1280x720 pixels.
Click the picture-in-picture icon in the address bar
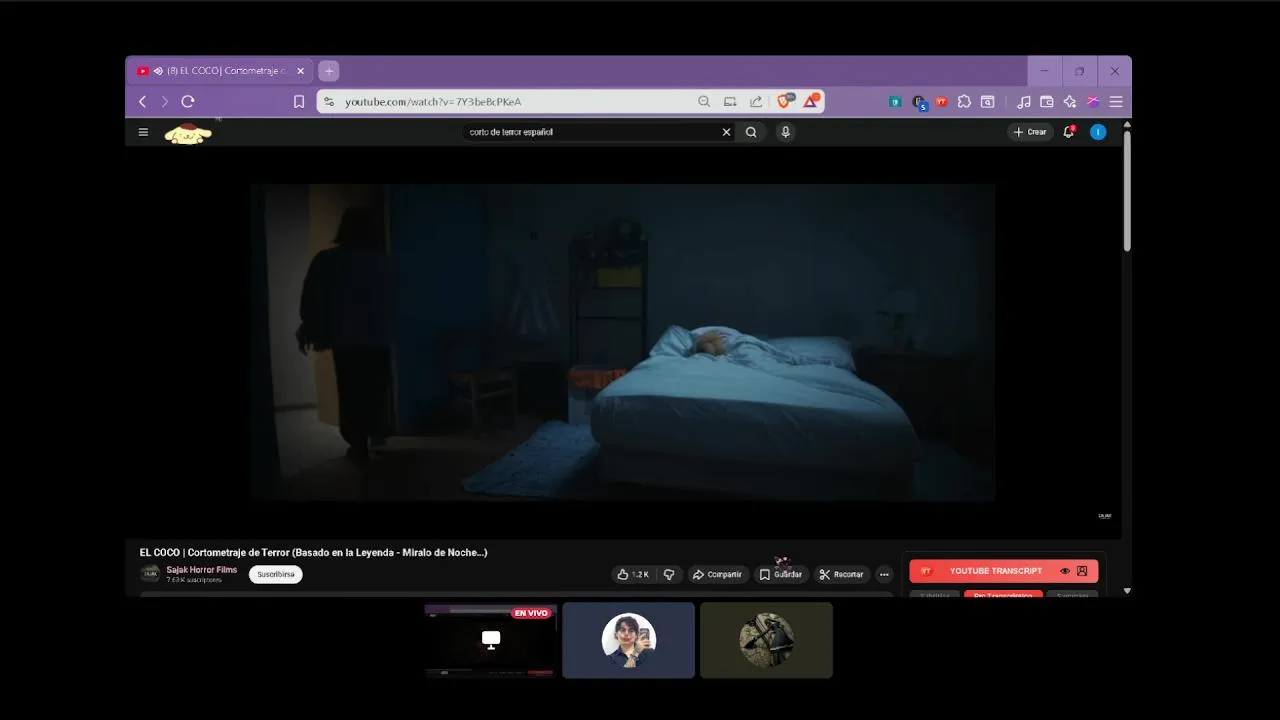(x=730, y=102)
